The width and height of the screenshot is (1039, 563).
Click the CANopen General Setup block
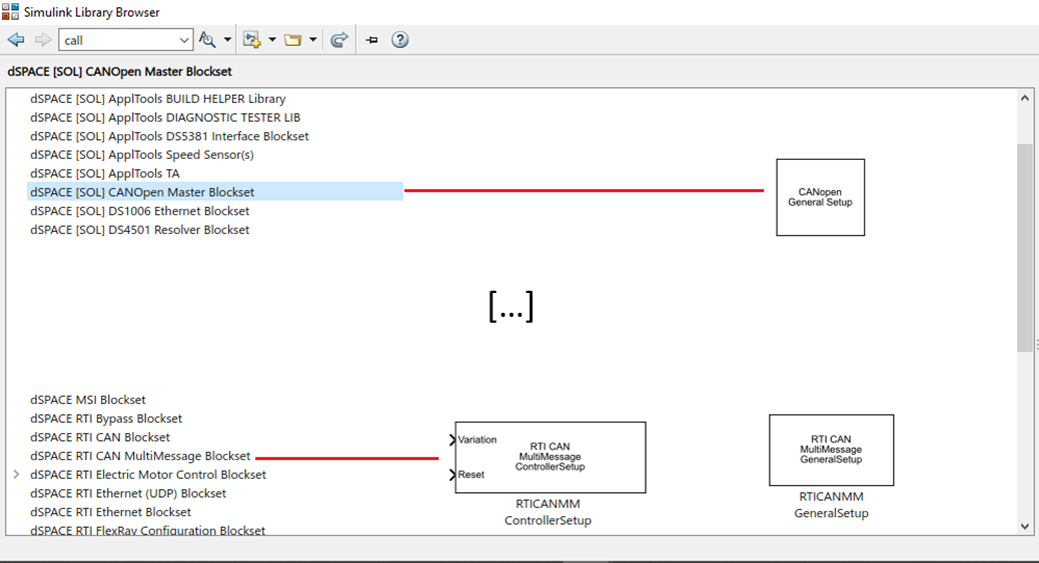pos(820,197)
